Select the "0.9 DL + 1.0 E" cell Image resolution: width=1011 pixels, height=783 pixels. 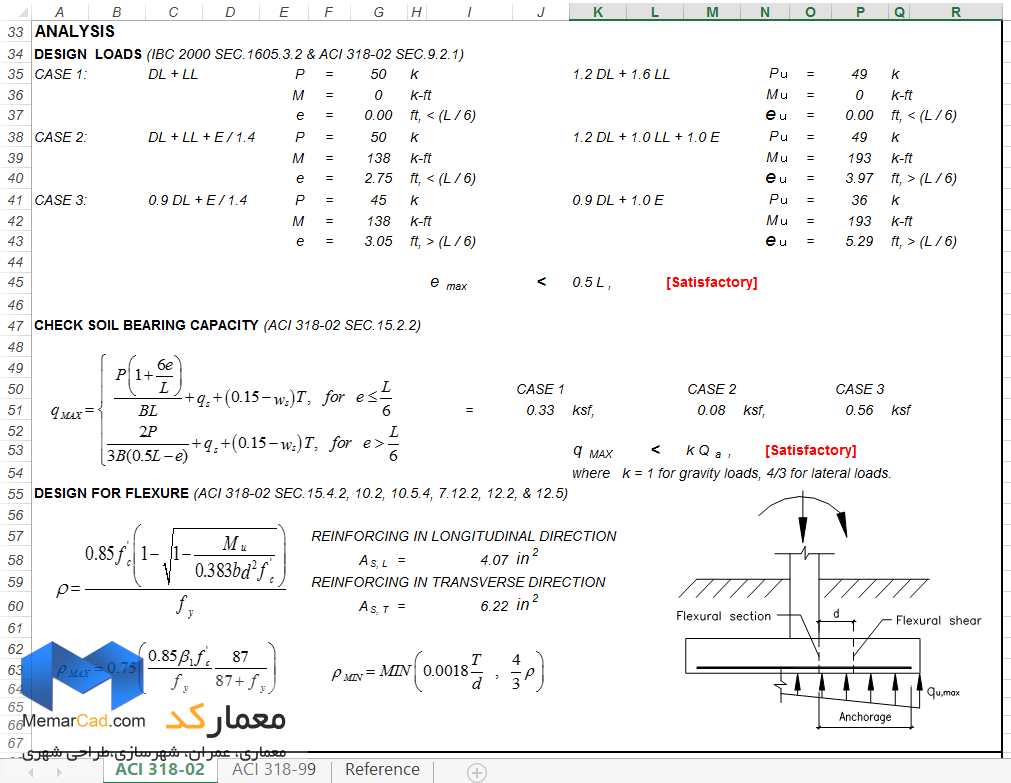pyautogui.click(x=618, y=201)
